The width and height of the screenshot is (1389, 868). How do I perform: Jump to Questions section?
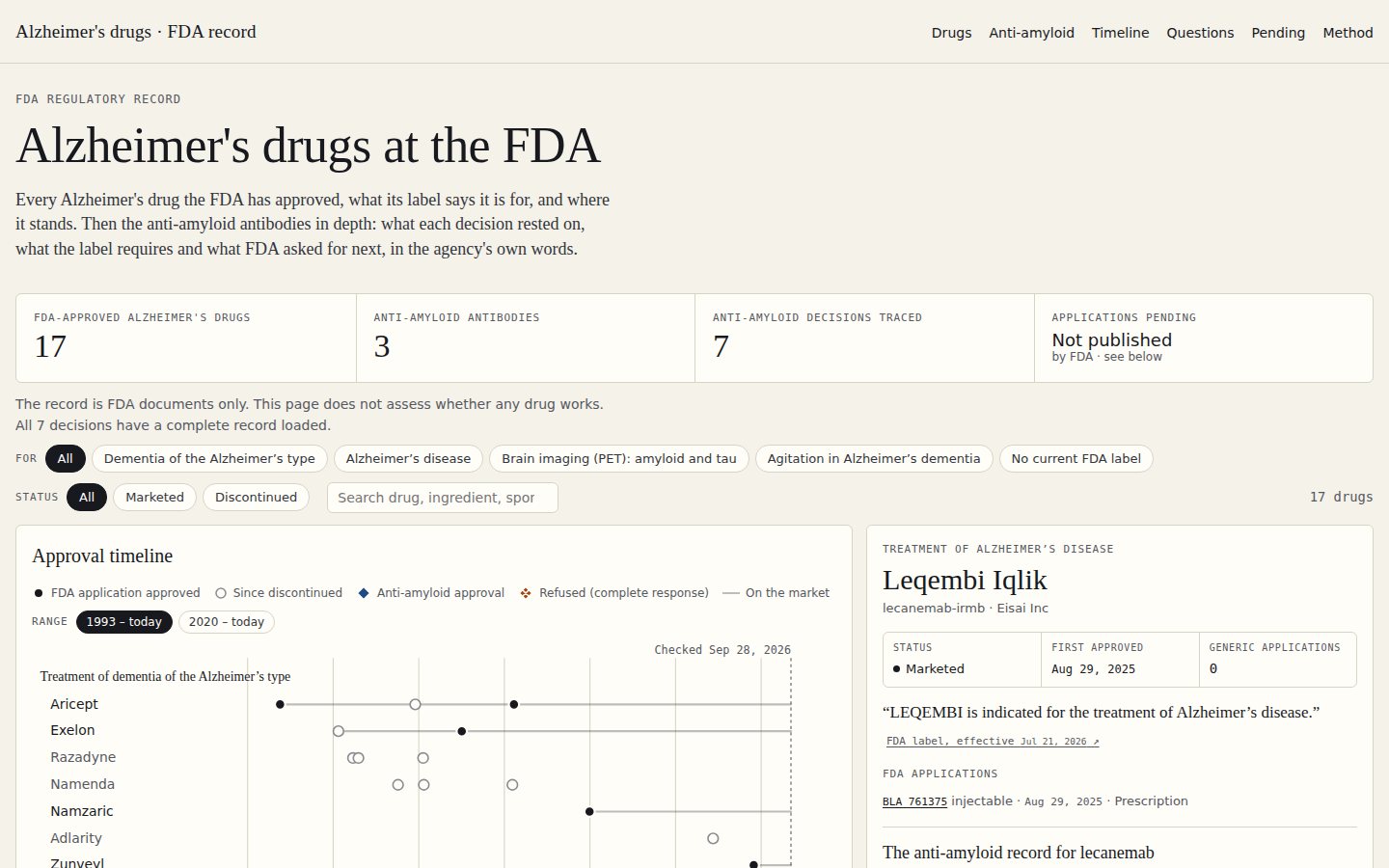1200,33
